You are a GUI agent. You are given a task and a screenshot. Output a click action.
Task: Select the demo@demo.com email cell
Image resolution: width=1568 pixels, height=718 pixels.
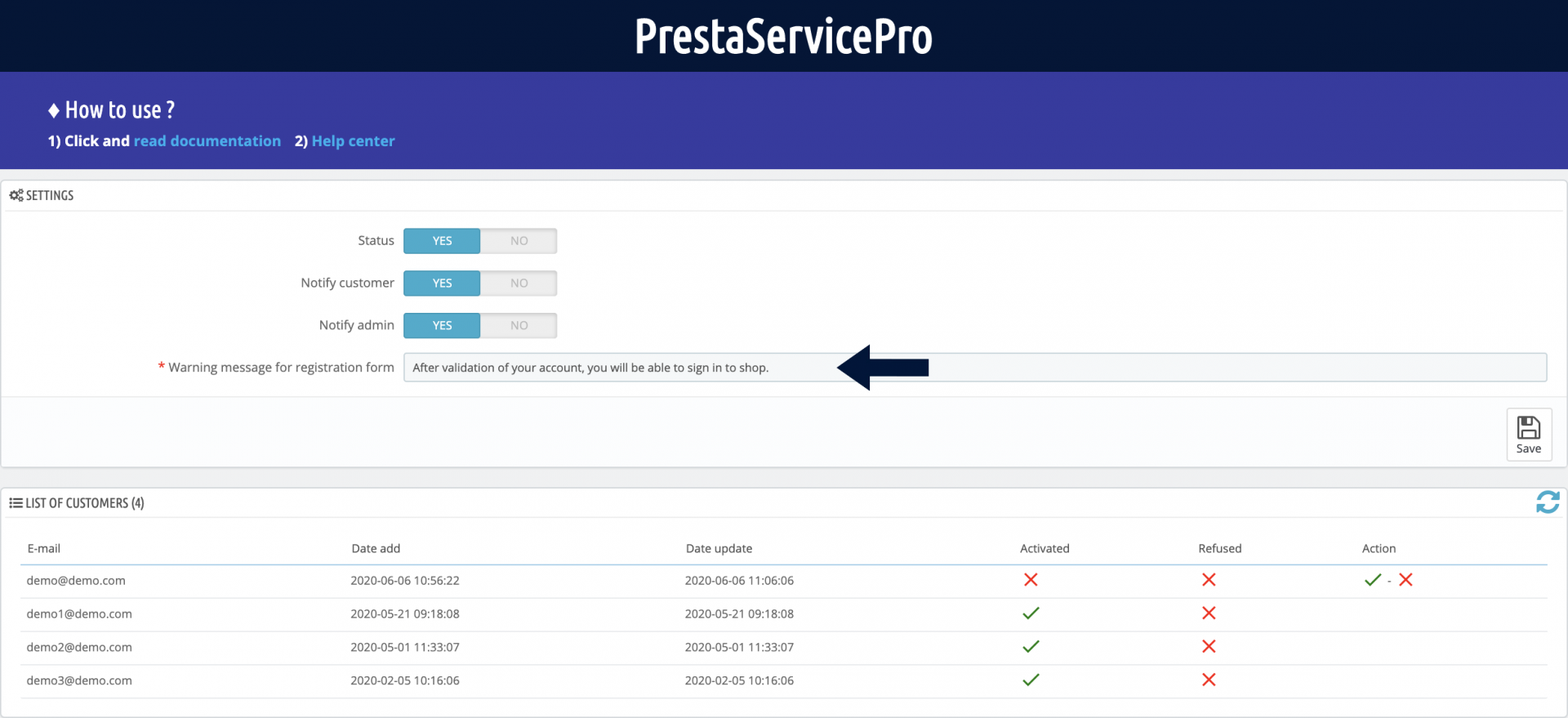(76, 581)
